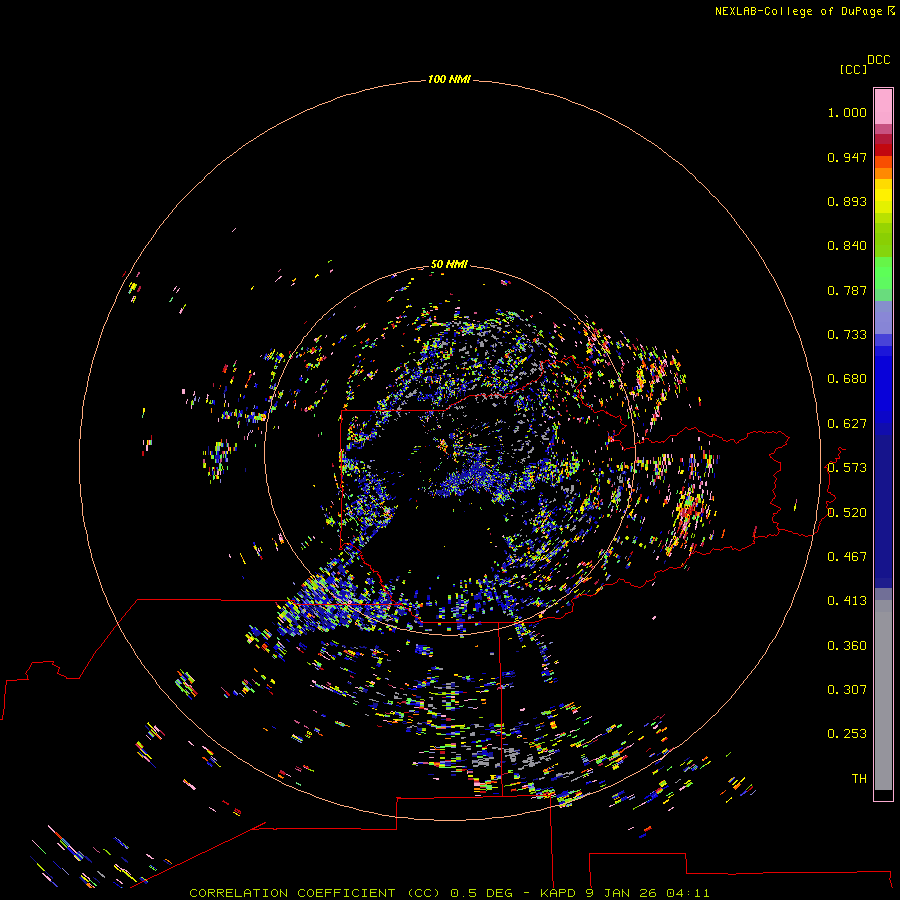Select the 0.520 scale value
The width and height of the screenshot is (900, 900).
pyautogui.click(x=847, y=513)
